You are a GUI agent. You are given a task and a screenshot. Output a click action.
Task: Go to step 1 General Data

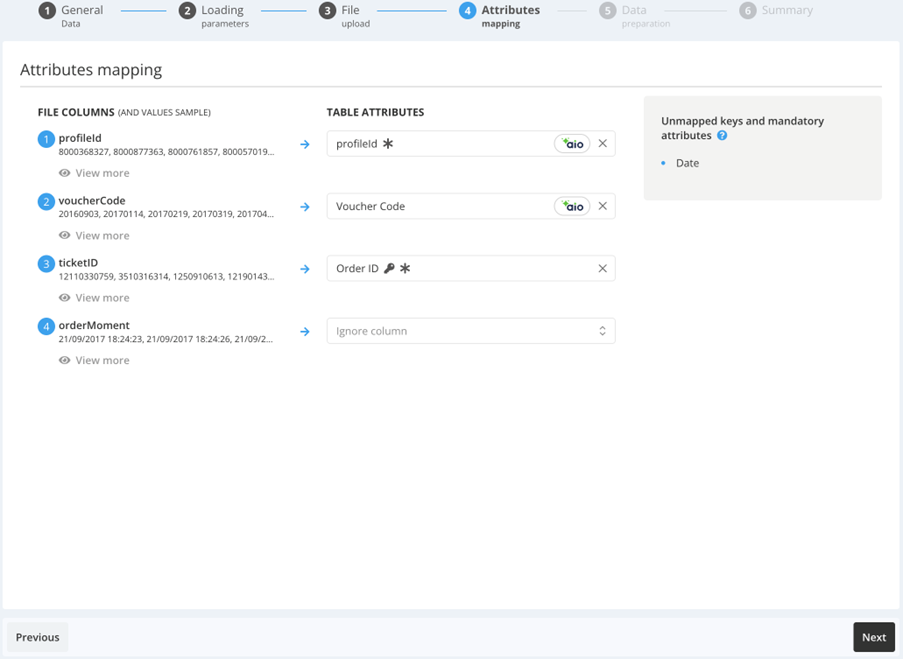pos(71,16)
